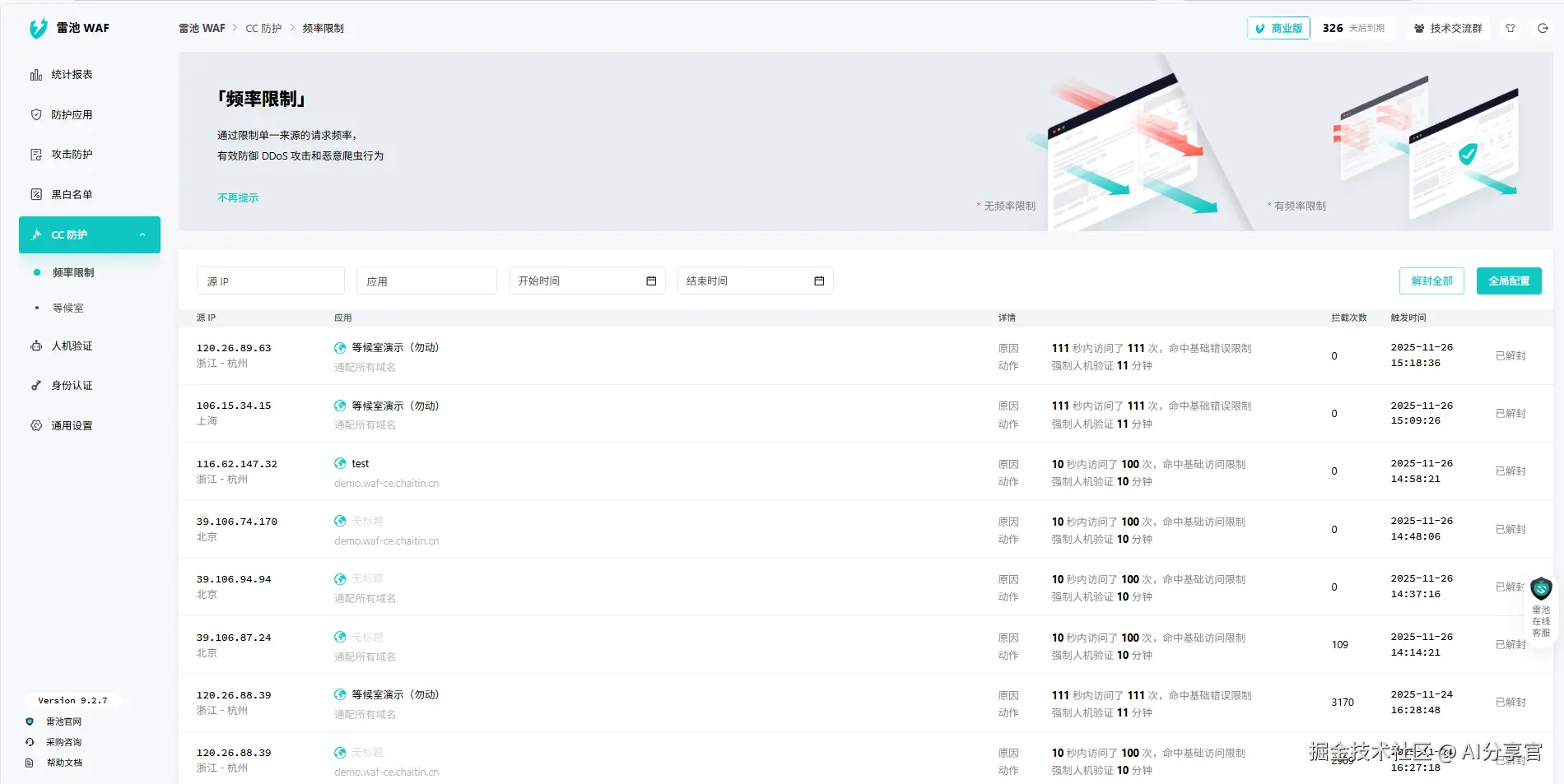The width and height of the screenshot is (1564, 784).
Task: Click the 解封全部 button
Action: 1431,281
